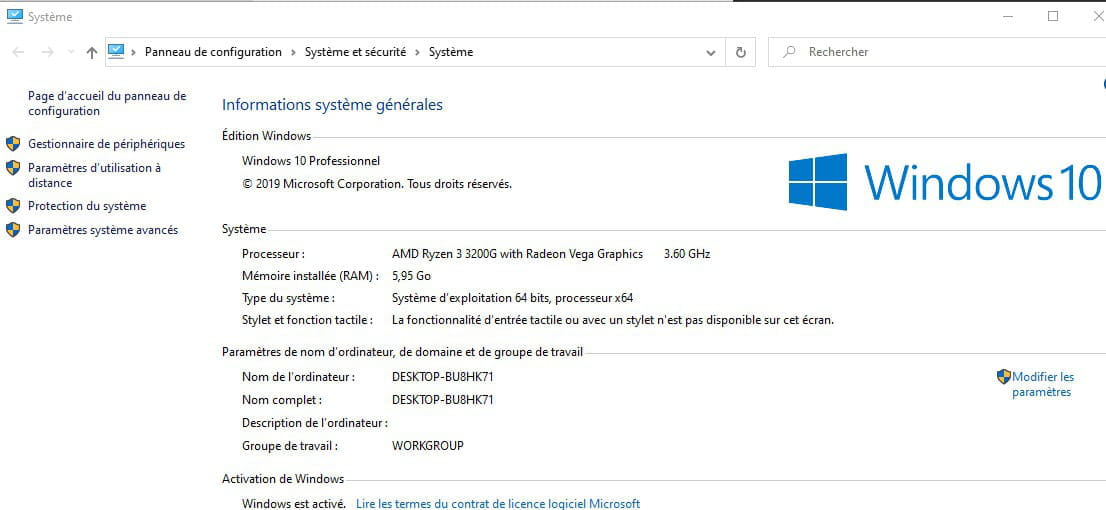Click the Windows 10 logo

click(x=944, y=182)
